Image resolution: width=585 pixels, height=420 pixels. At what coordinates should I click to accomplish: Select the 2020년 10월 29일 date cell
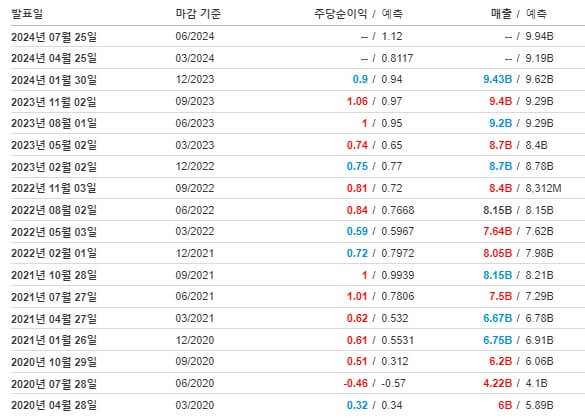point(54,362)
